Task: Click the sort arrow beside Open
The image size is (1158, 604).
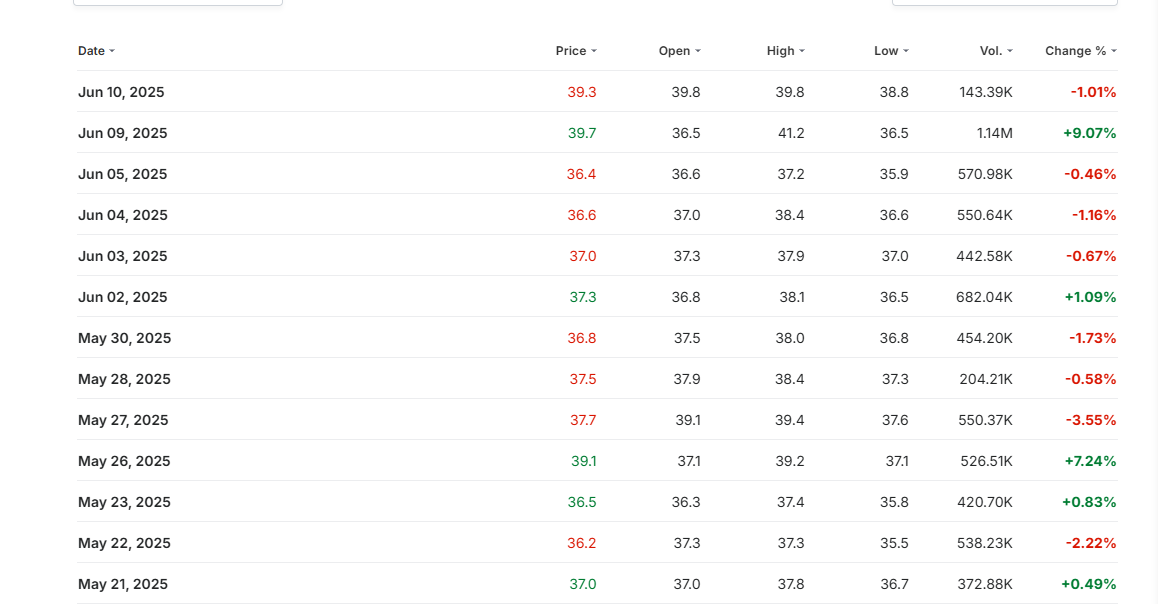Action: 698,51
